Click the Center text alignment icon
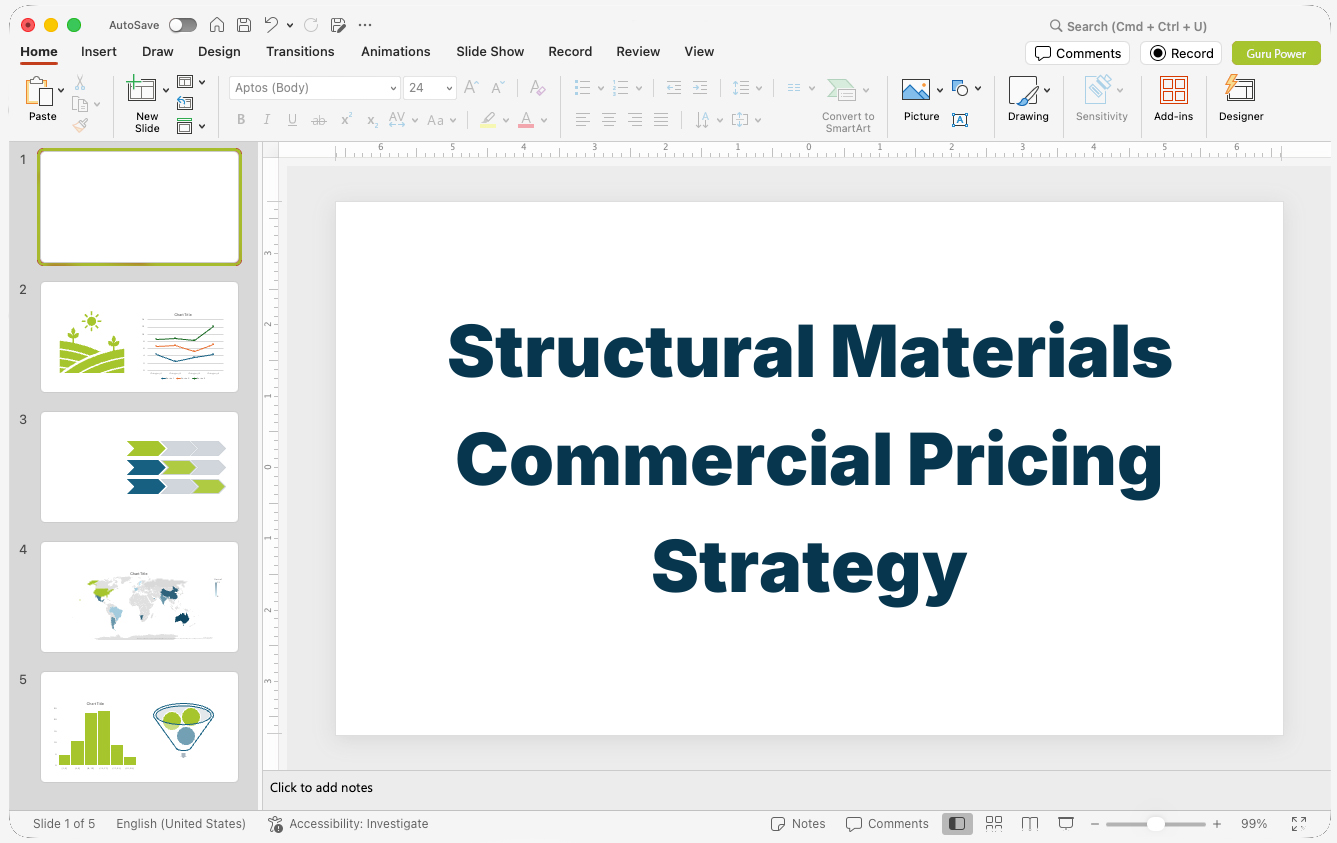Image resolution: width=1337 pixels, height=843 pixels. pyautogui.click(x=609, y=120)
